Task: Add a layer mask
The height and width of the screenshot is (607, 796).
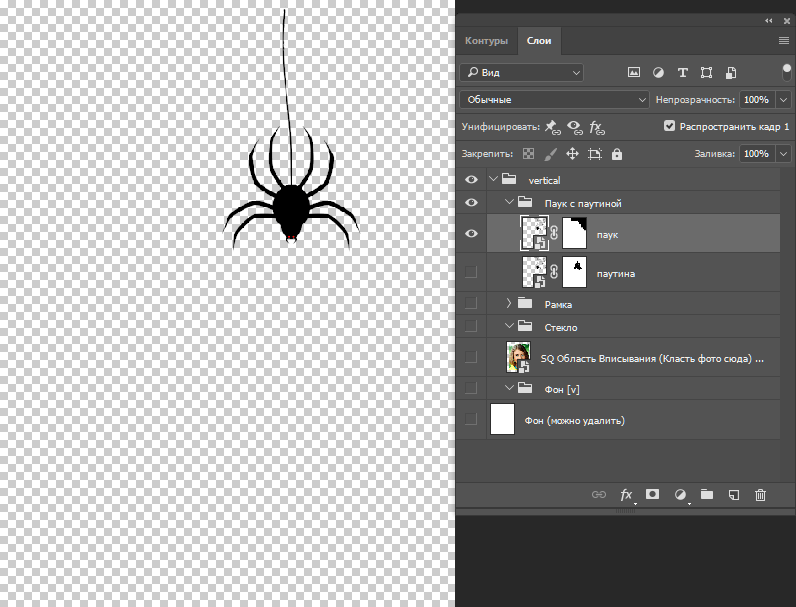Action: [x=652, y=495]
